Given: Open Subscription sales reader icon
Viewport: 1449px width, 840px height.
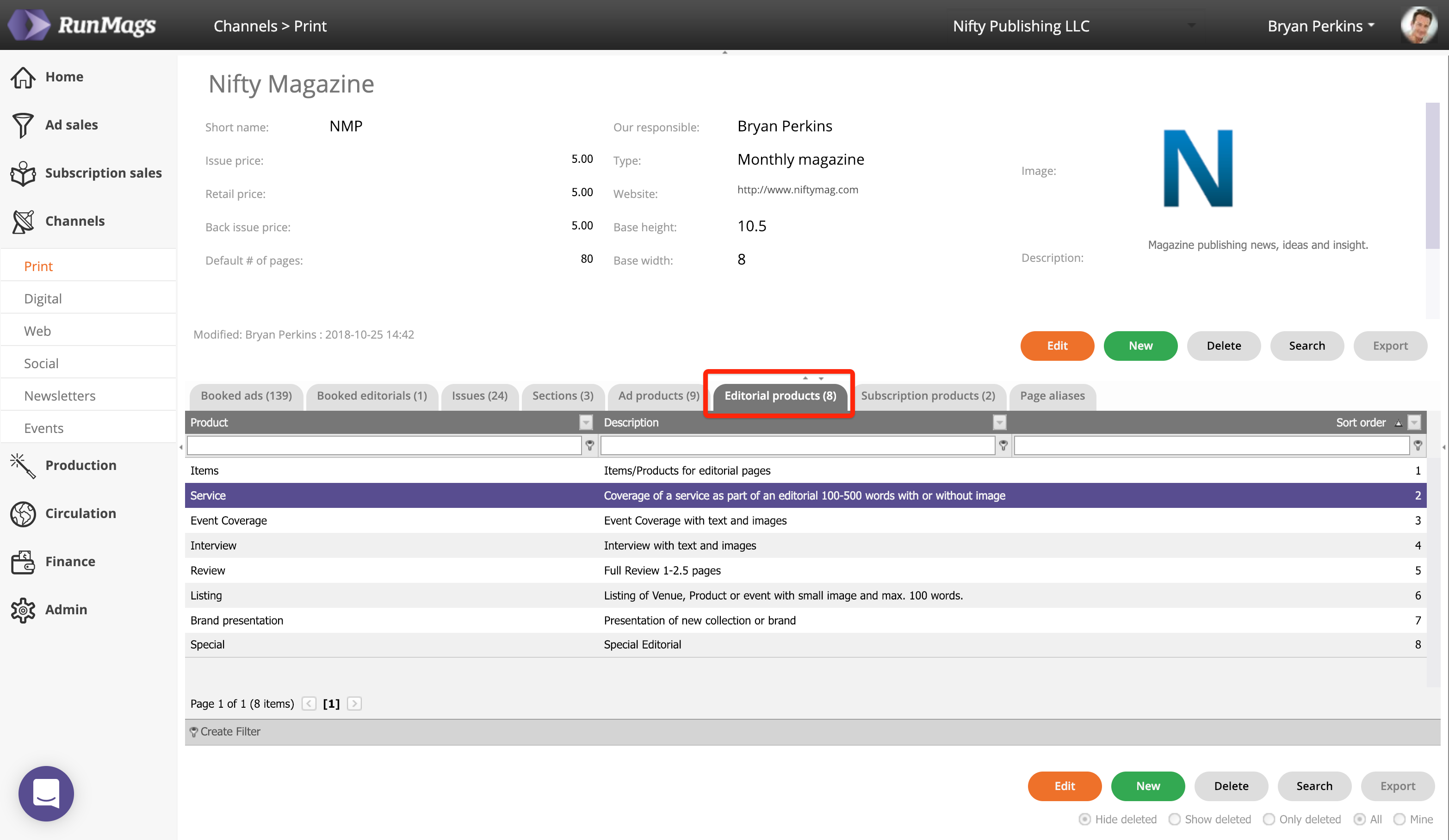Looking at the screenshot, I should pyautogui.click(x=23, y=173).
